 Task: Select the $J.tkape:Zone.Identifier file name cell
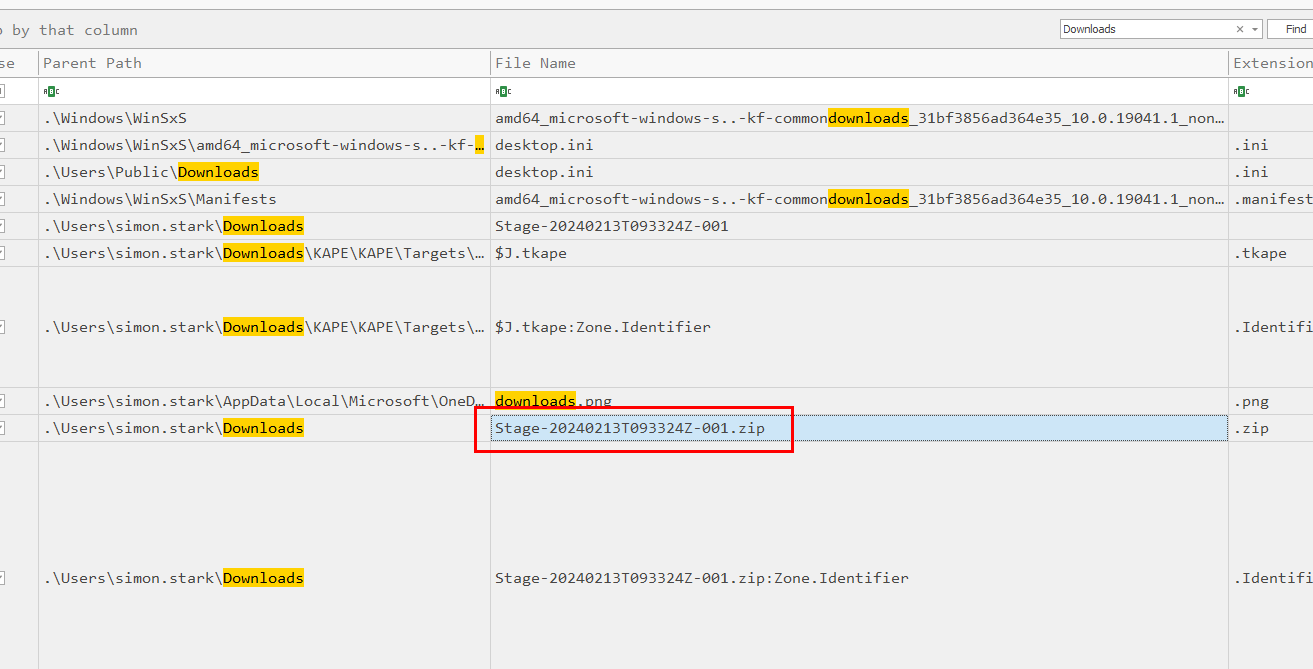(x=602, y=327)
